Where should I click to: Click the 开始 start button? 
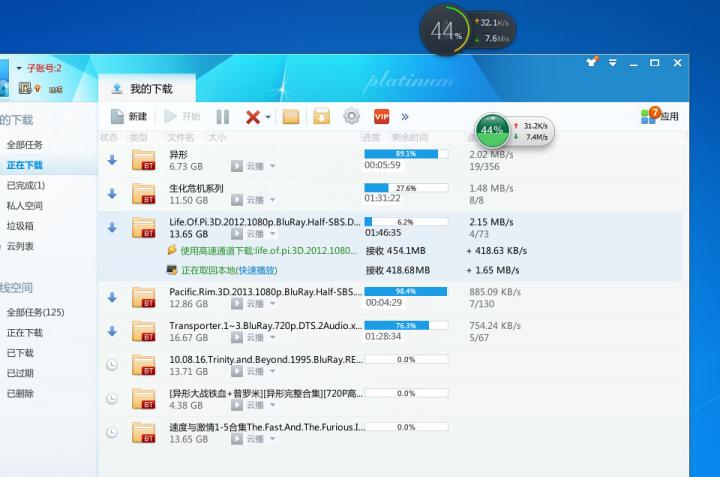click(x=182, y=117)
